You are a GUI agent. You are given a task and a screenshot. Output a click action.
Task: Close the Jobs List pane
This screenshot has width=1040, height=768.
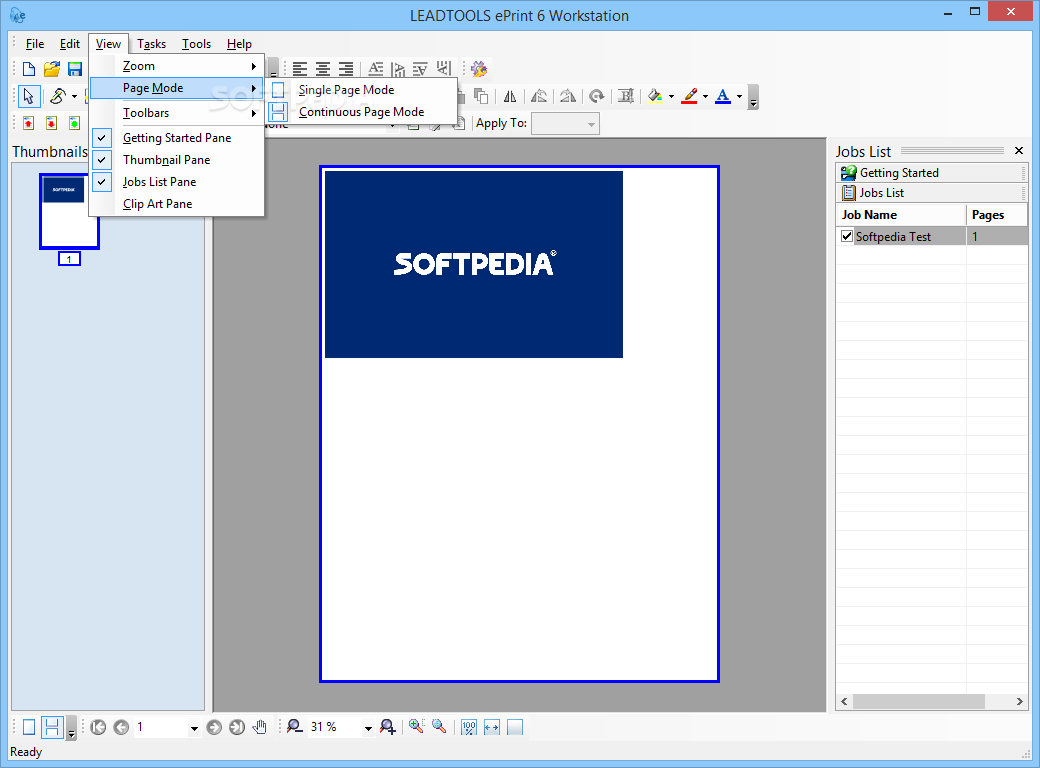click(x=1019, y=151)
